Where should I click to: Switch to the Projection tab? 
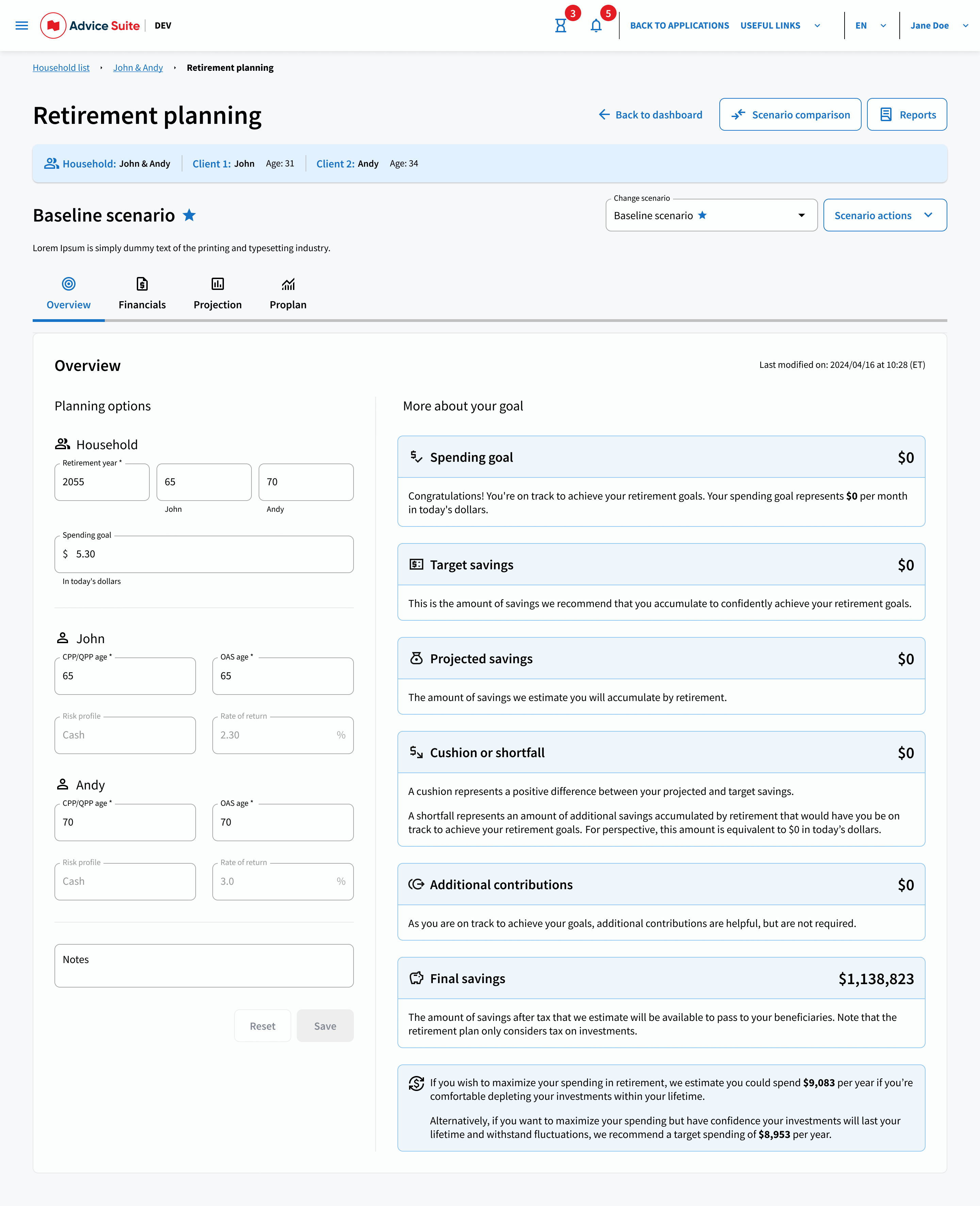(x=217, y=294)
